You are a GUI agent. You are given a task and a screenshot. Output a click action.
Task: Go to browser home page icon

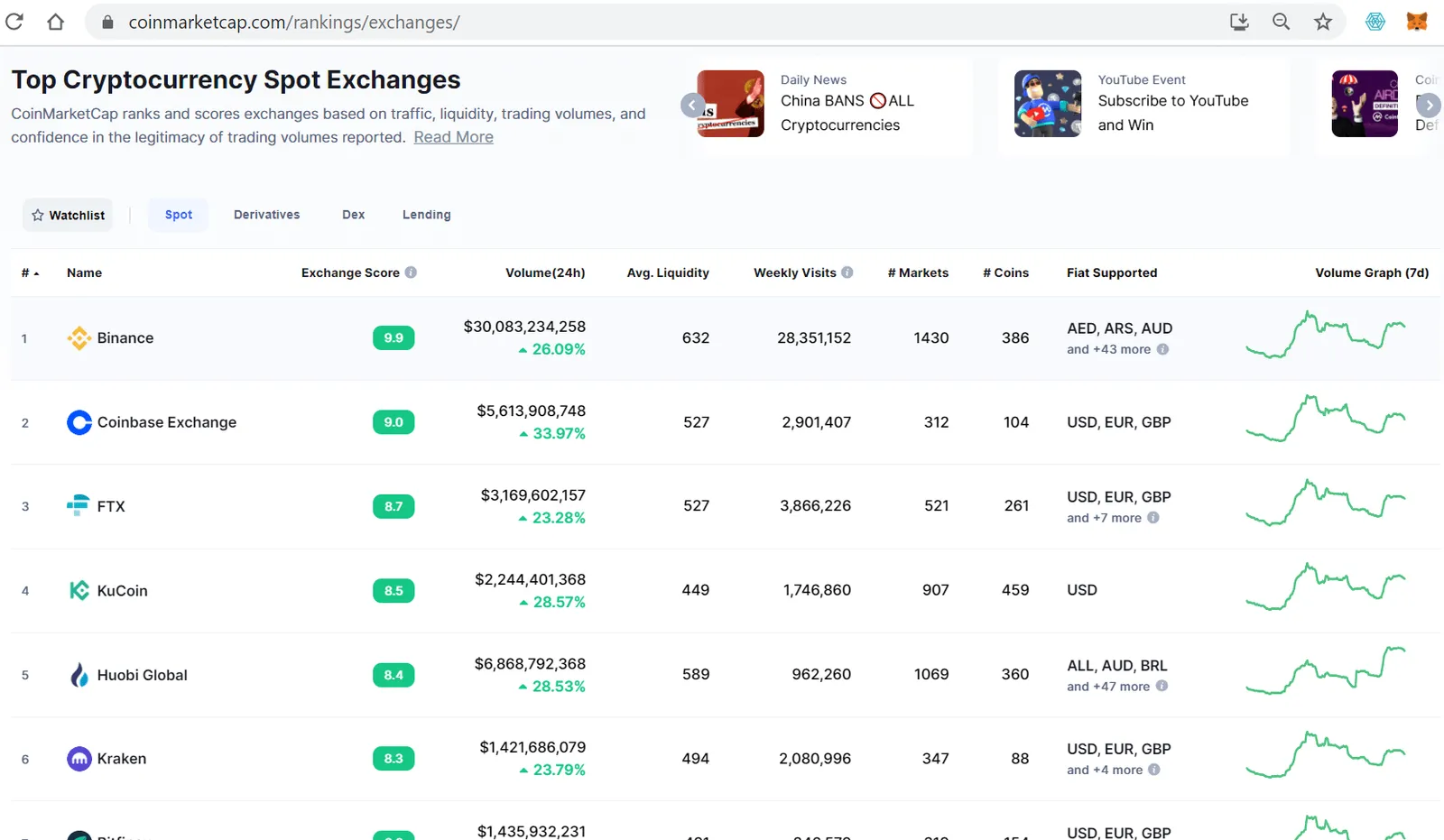click(x=55, y=22)
